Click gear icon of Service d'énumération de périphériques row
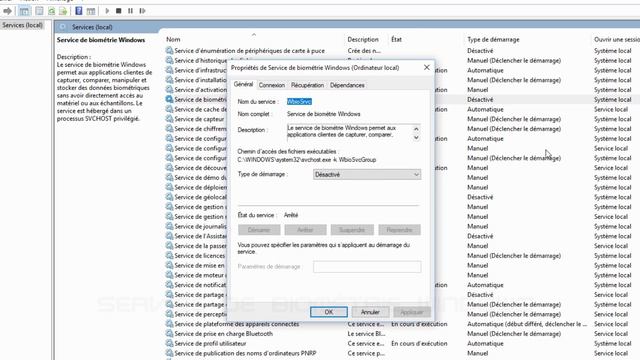The width and height of the screenshot is (640, 360). coord(169,50)
